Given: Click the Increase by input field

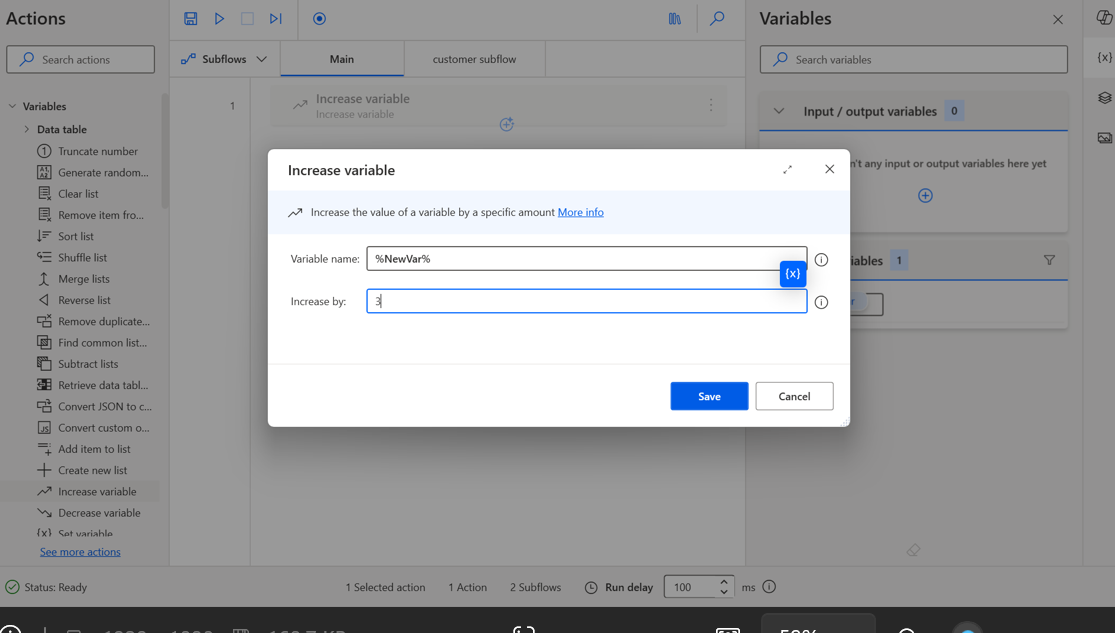Looking at the screenshot, I should point(587,301).
